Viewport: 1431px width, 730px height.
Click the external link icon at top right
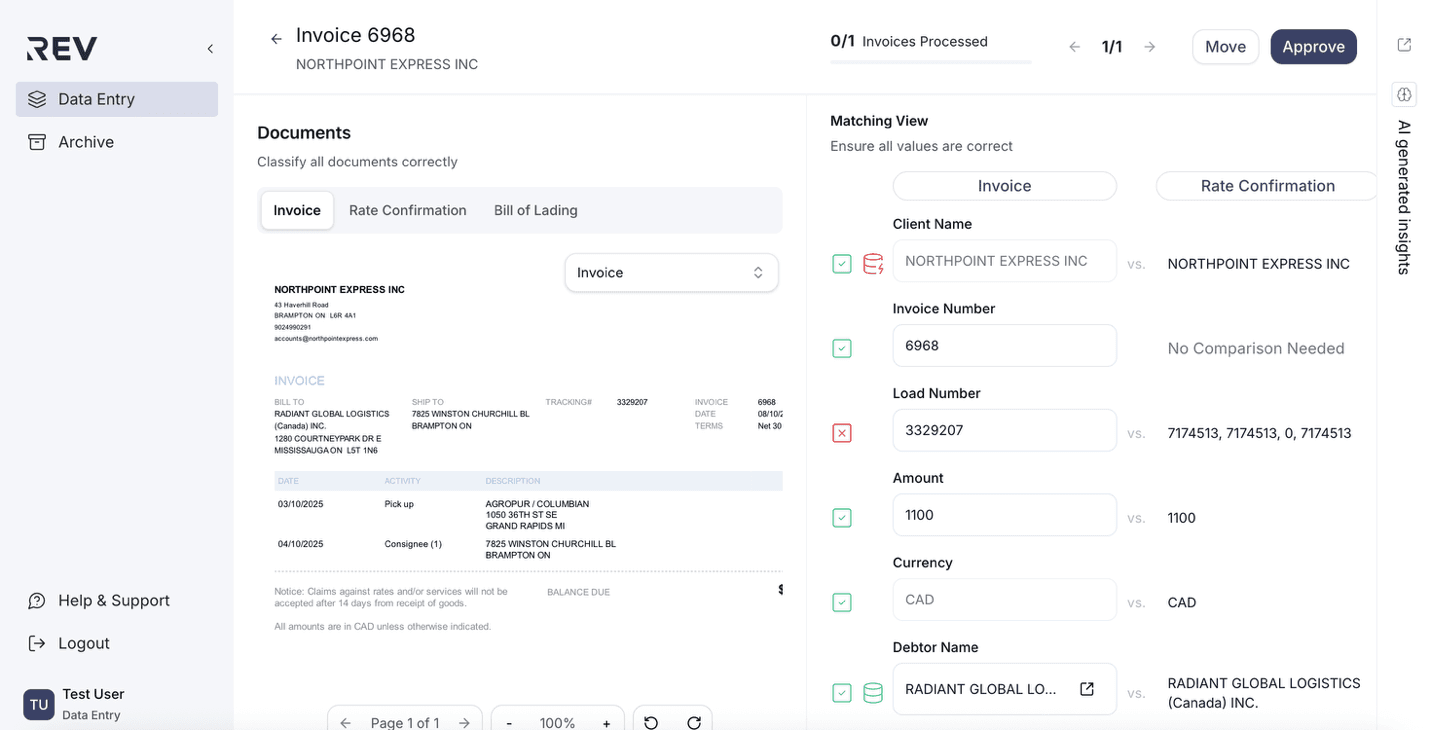pos(1404,44)
